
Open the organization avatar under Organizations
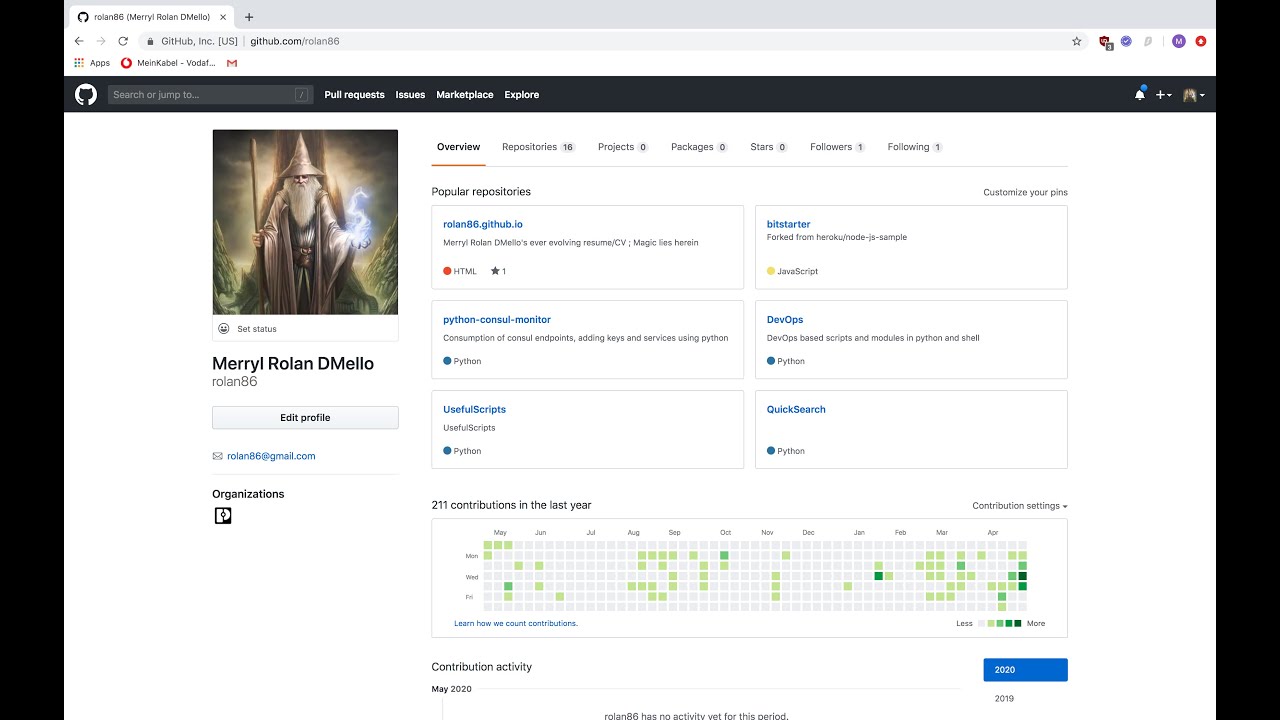pyautogui.click(x=223, y=516)
